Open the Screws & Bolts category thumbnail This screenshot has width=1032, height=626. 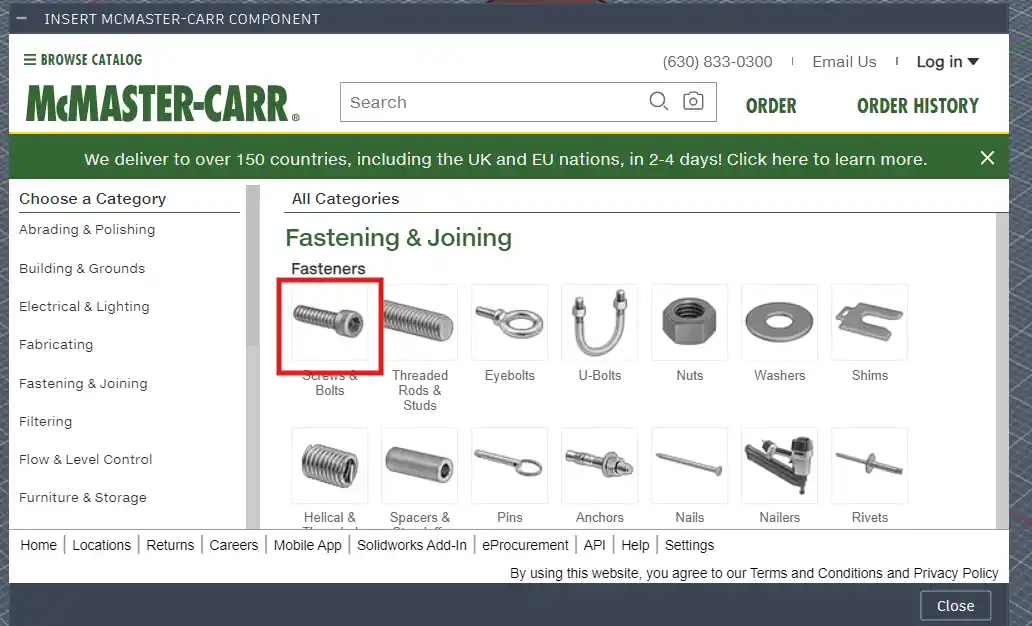[330, 323]
